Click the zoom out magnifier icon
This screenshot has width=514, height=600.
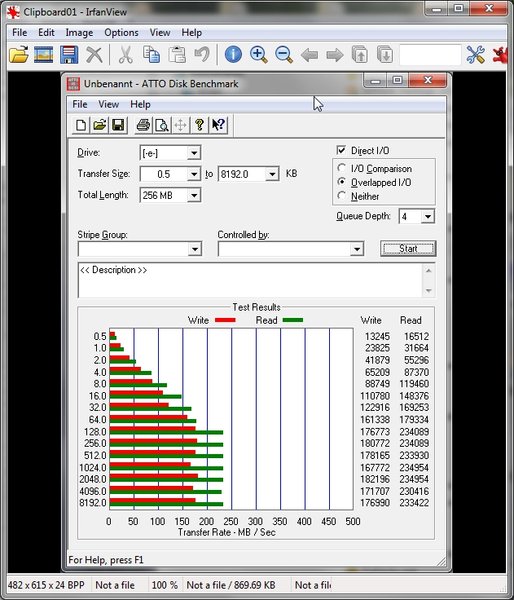(x=284, y=54)
